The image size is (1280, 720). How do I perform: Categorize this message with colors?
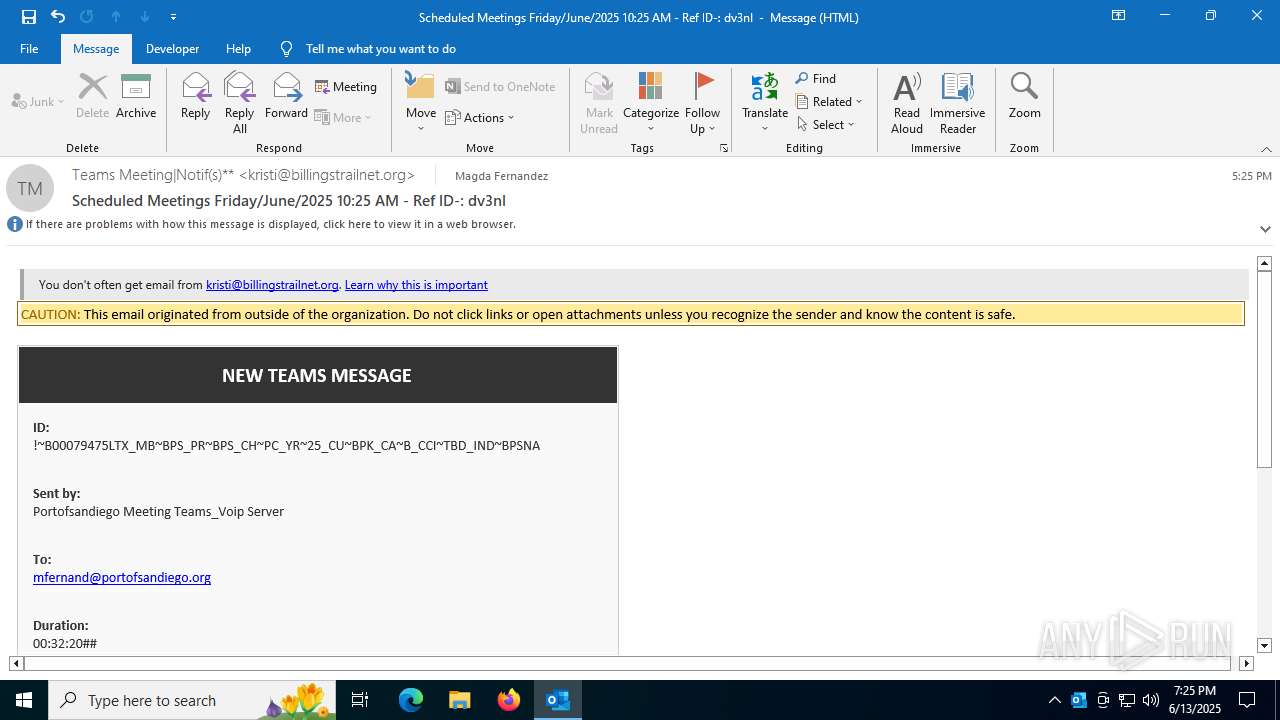pos(651,103)
